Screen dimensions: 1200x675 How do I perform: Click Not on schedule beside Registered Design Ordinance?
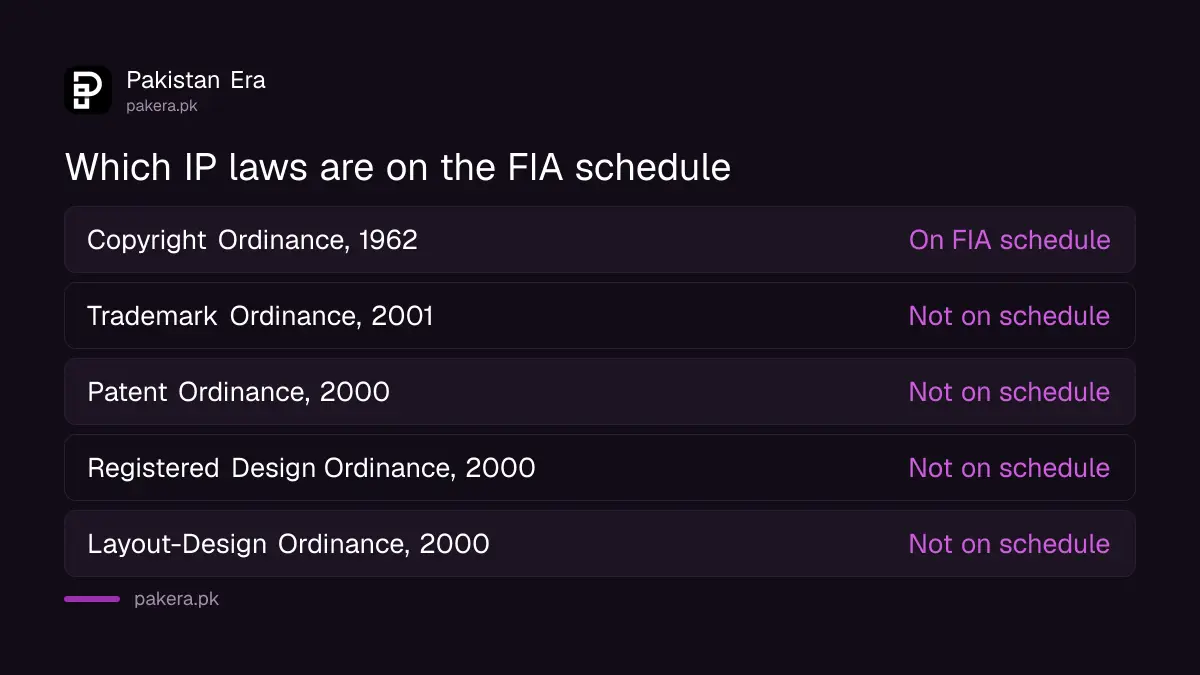pos(1010,468)
